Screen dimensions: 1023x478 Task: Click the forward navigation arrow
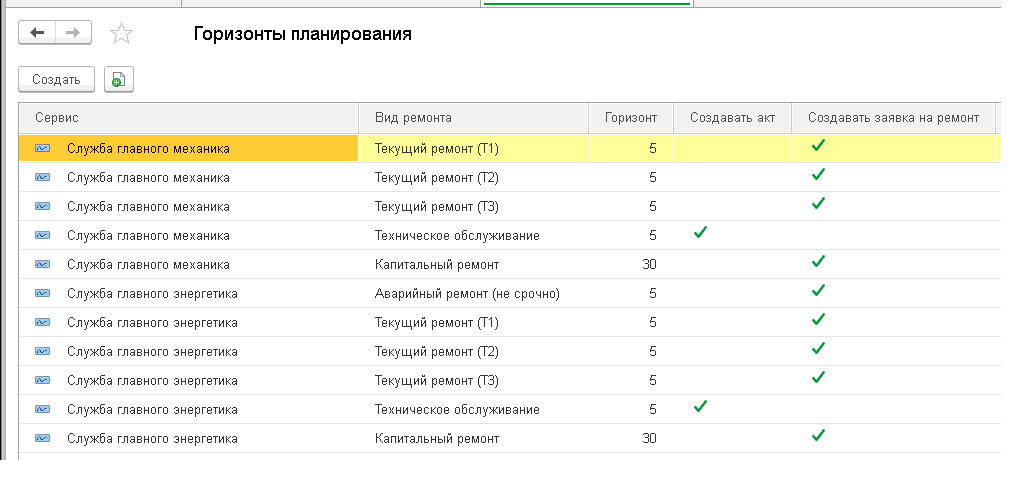[x=73, y=33]
